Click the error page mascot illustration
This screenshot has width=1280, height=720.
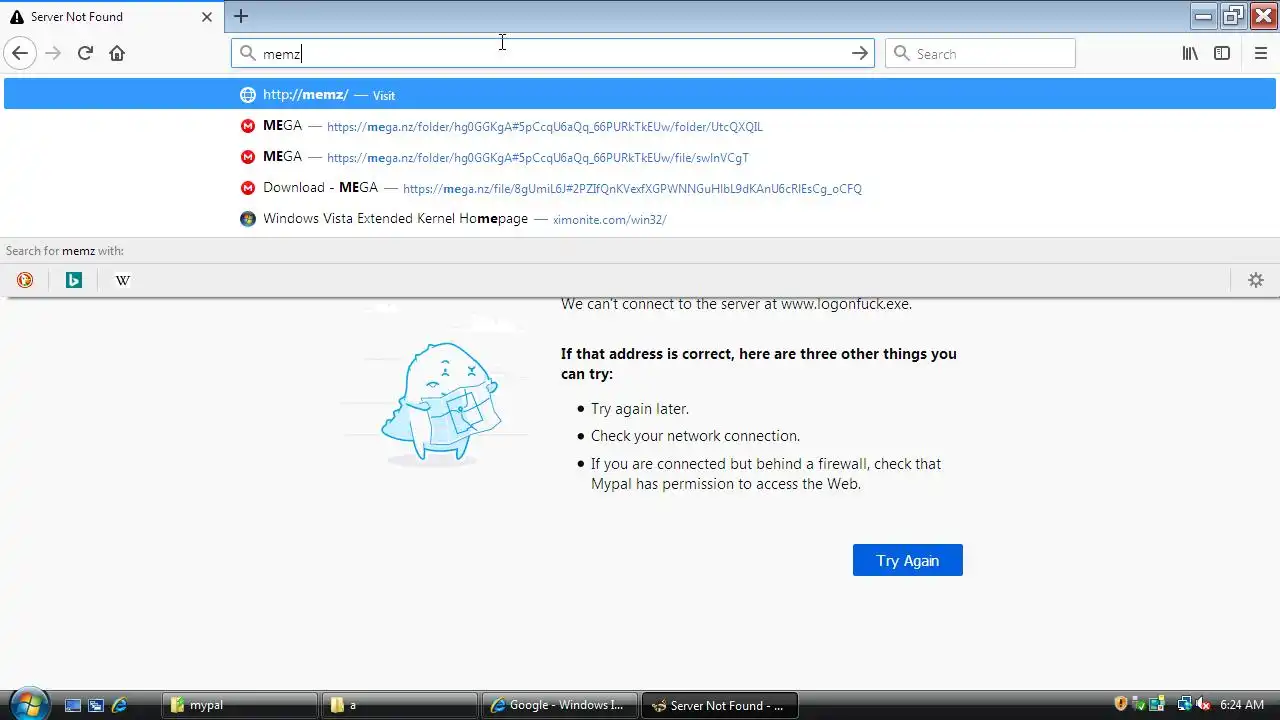tap(440, 405)
